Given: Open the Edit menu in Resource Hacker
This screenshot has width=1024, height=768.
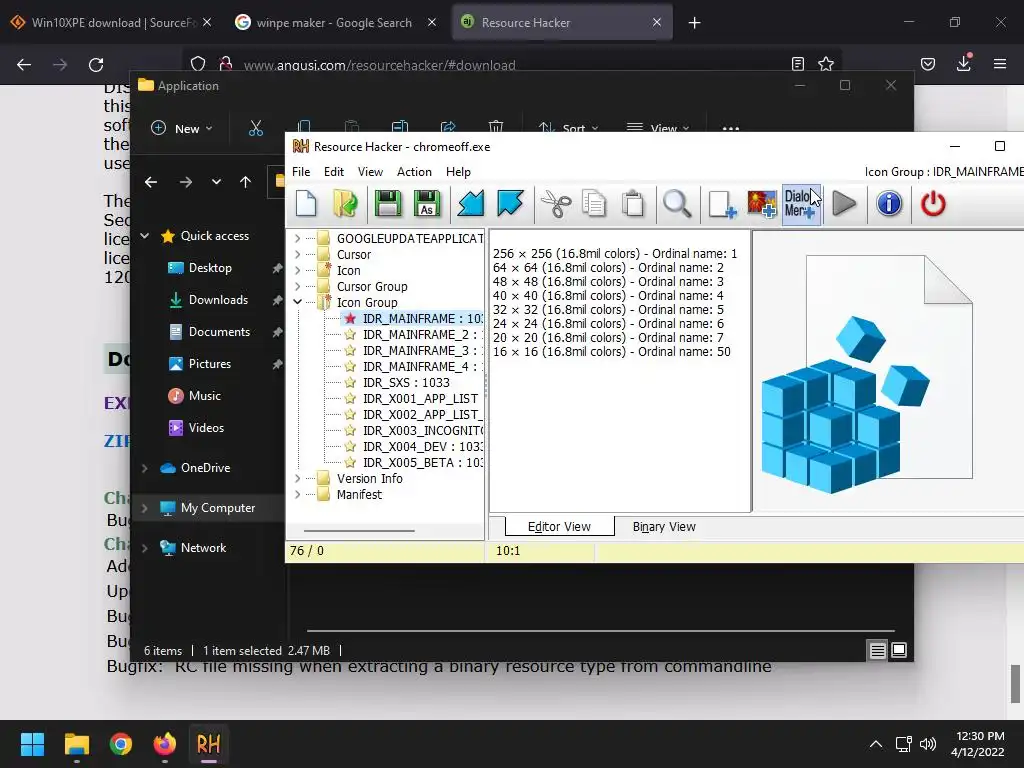Looking at the screenshot, I should 334,172.
